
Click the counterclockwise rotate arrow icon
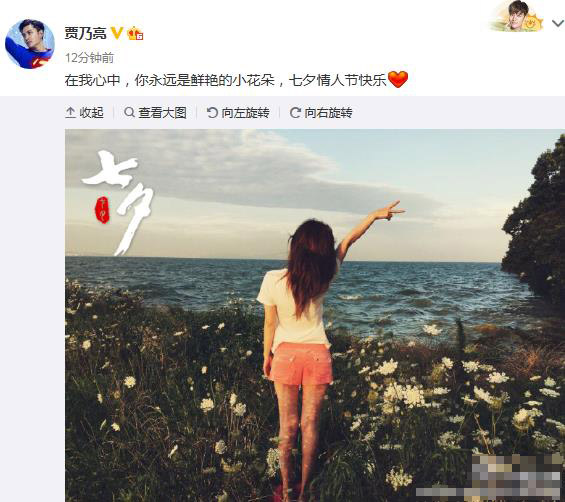[x=212, y=113]
